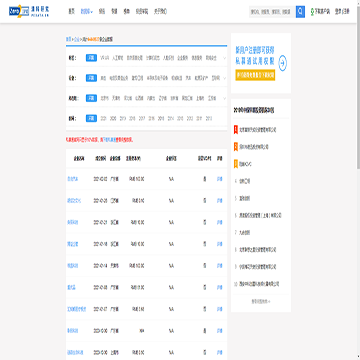The image size is (360, 360).
Task: Open the details link in last visible table row
Action: [219, 353]
